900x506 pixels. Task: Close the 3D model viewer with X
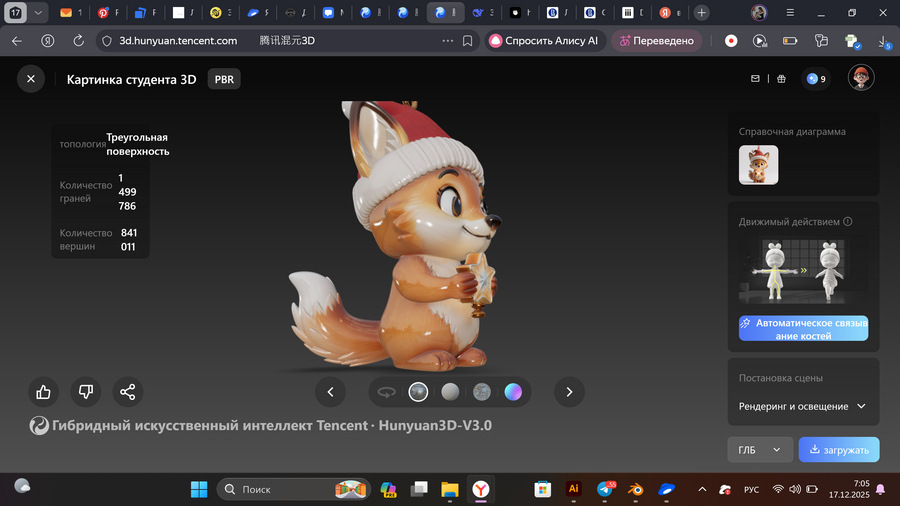pos(31,79)
